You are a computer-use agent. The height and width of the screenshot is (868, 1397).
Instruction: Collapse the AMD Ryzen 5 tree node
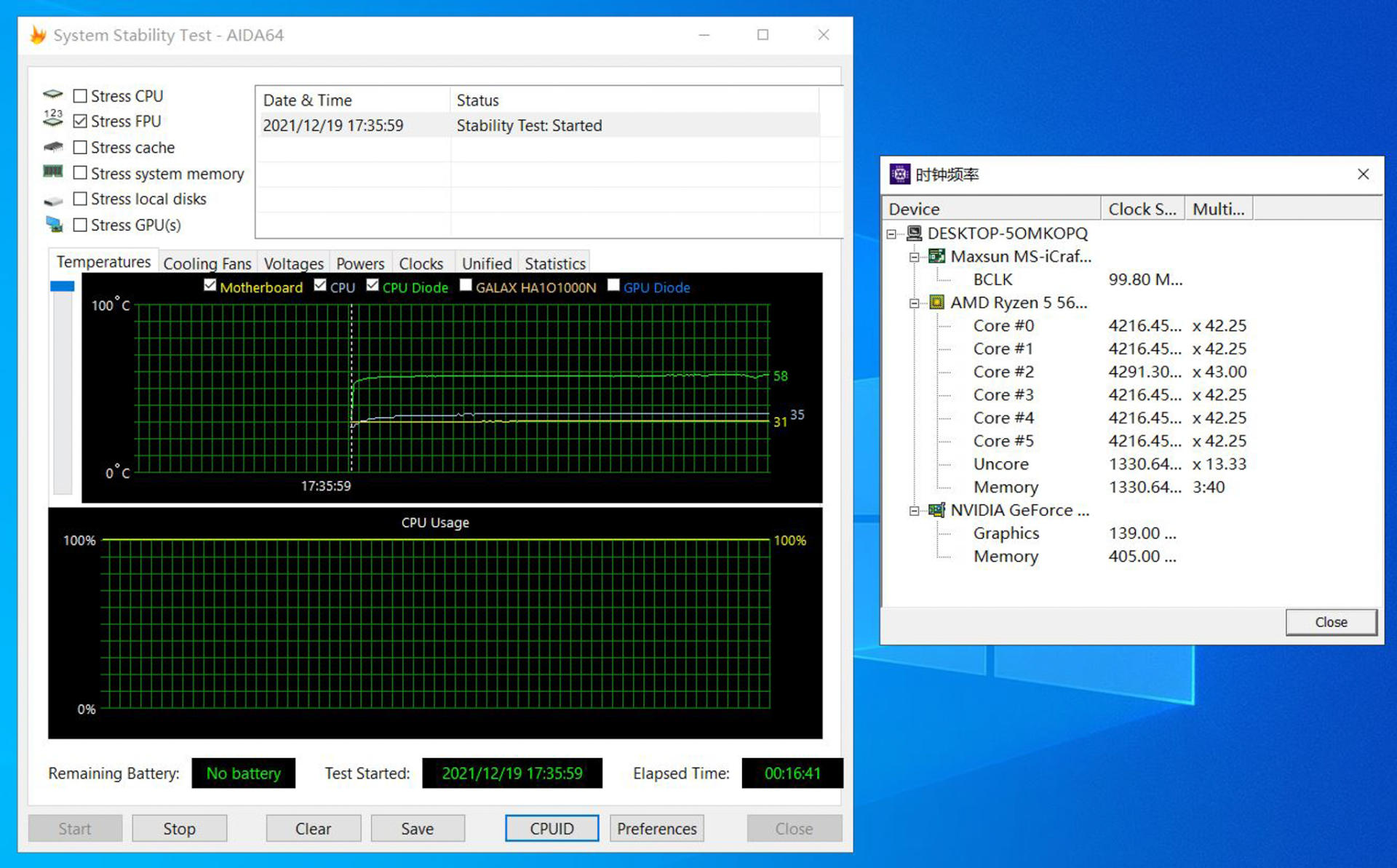pos(915,303)
